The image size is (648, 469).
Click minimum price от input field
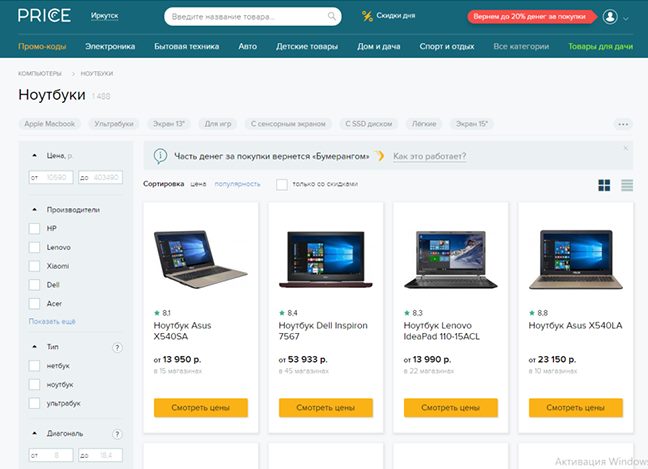[51, 177]
